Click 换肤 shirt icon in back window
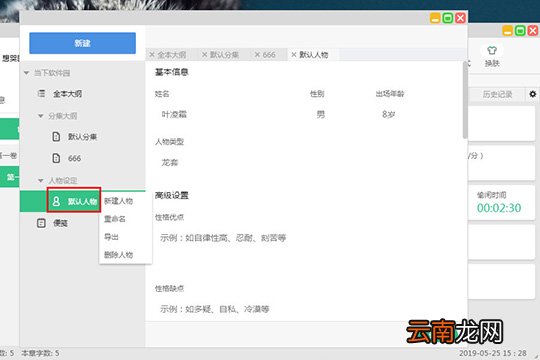 pyautogui.click(x=491, y=51)
